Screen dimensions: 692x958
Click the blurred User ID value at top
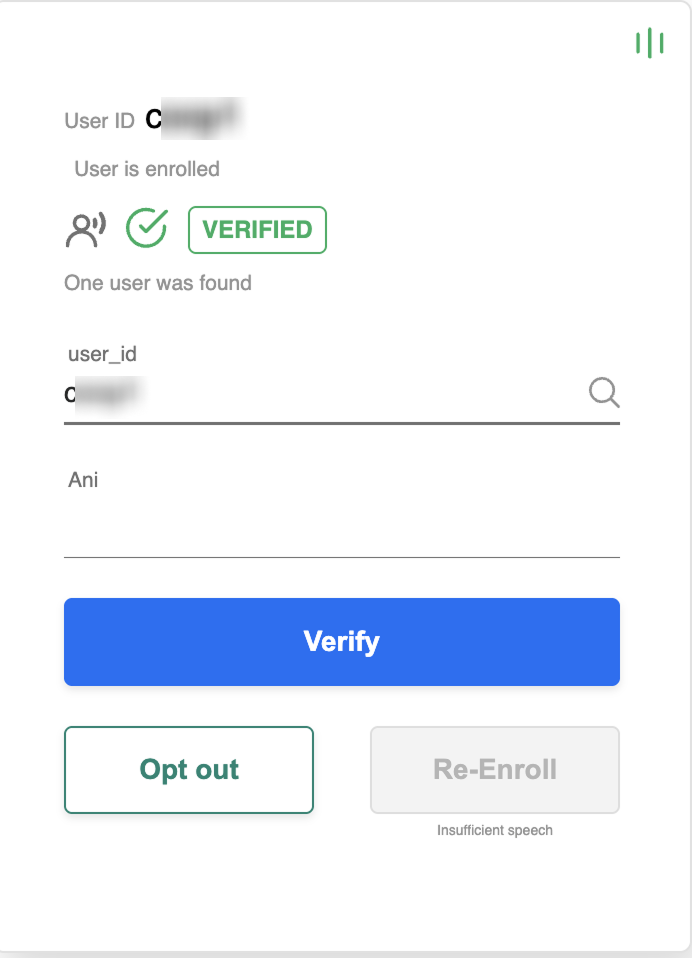(x=195, y=119)
